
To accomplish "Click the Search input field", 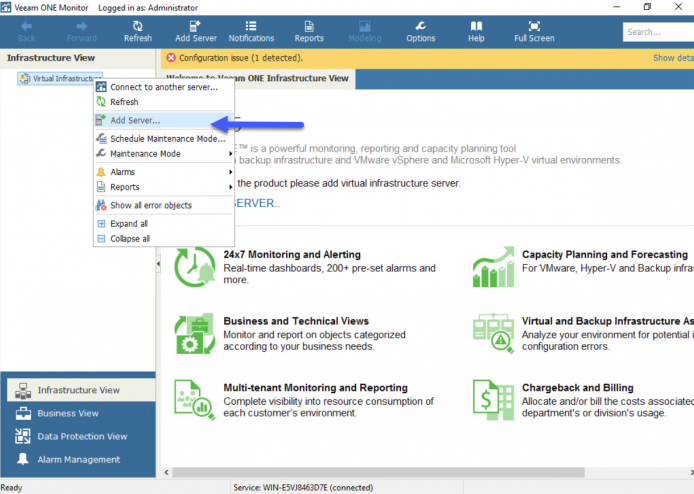I will pos(658,32).
